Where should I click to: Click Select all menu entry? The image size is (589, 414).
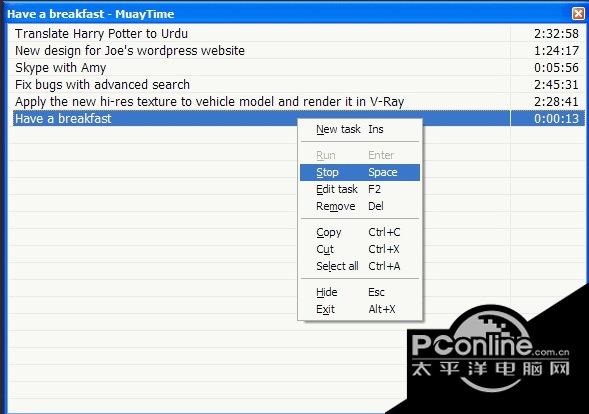(x=360, y=266)
